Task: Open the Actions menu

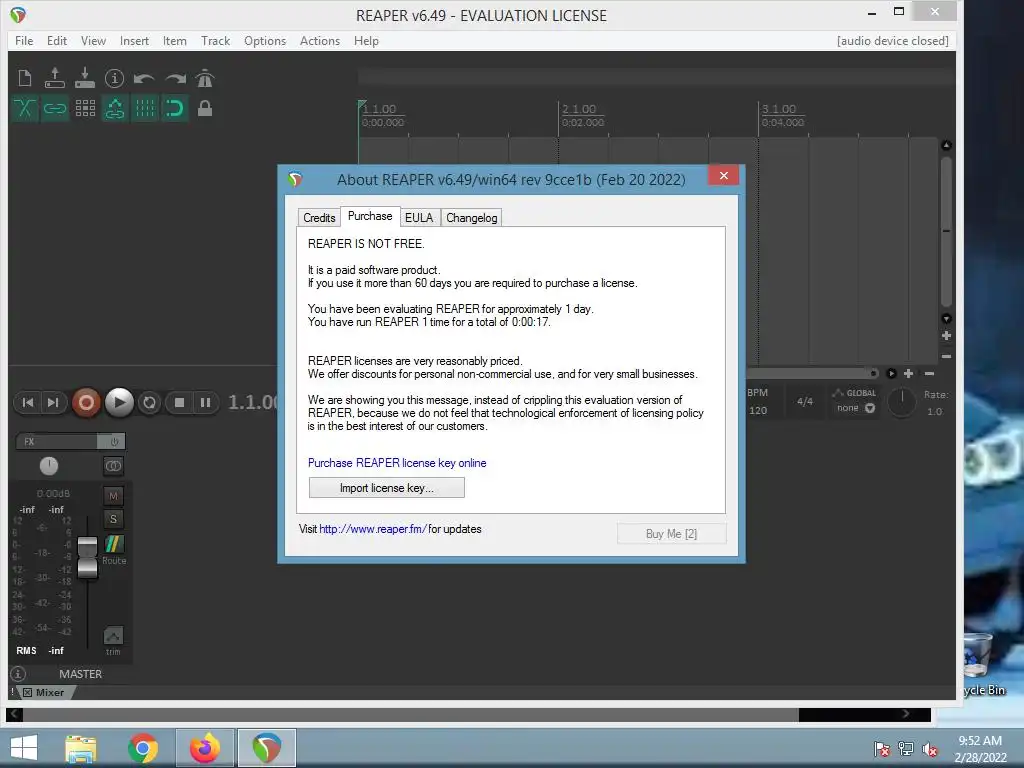Action: pyautogui.click(x=320, y=40)
